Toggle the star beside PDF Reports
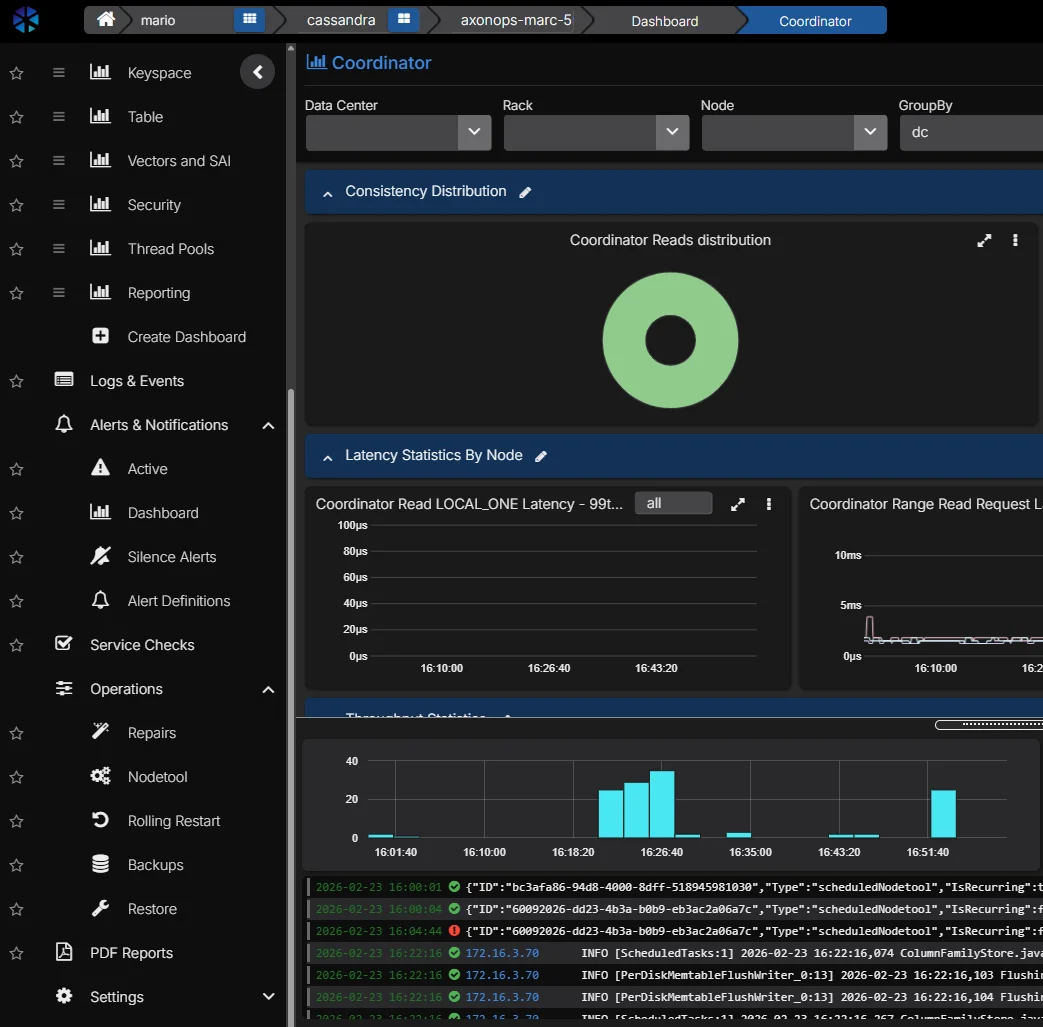The width and height of the screenshot is (1043, 1027). coord(16,953)
